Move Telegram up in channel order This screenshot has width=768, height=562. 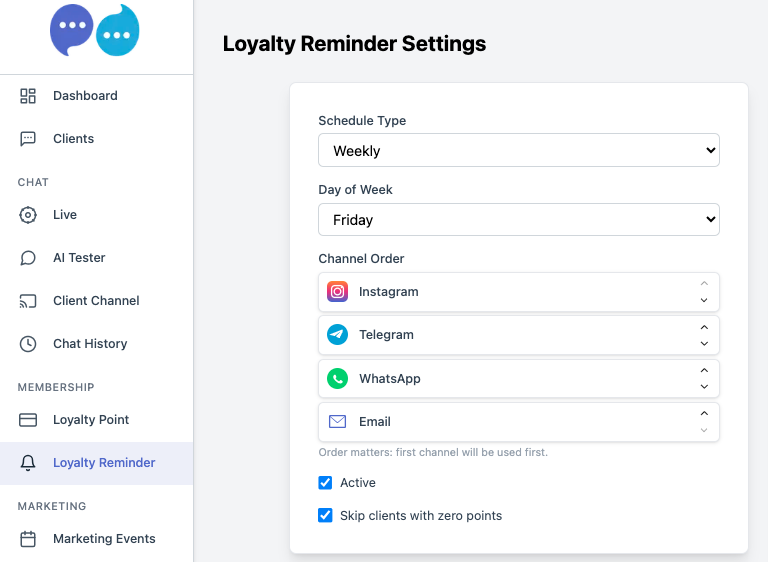pos(704,327)
